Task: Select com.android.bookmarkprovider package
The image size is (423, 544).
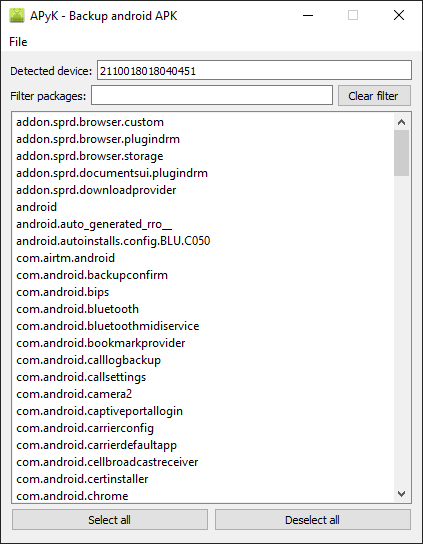Action: (203, 343)
